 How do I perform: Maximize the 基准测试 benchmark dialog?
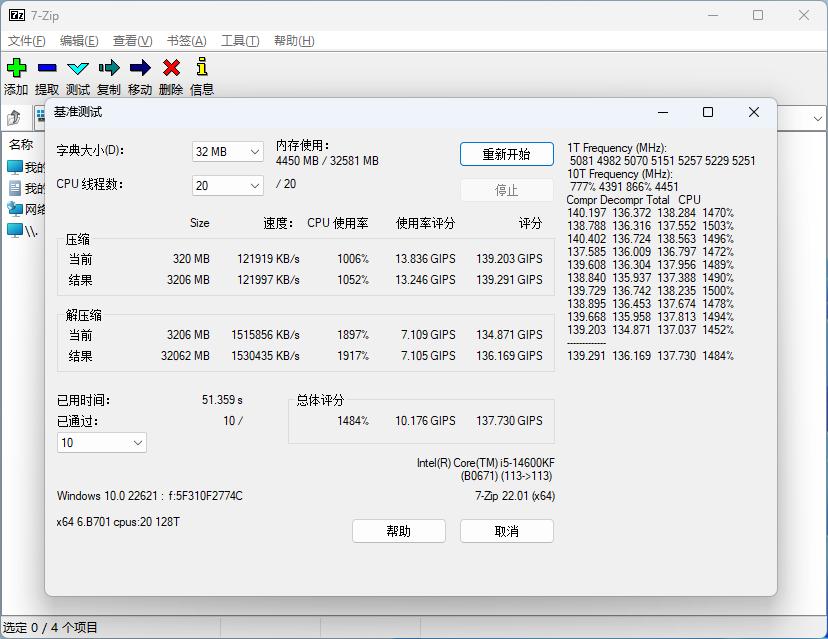[708, 112]
